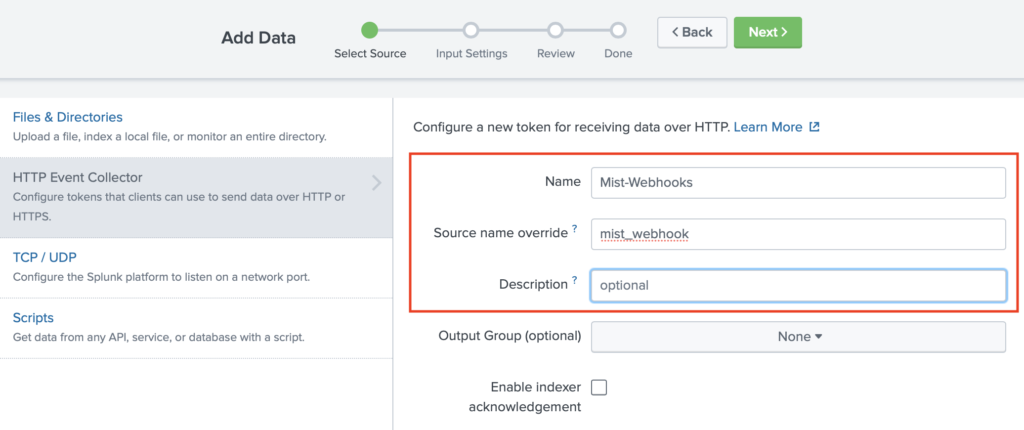Viewport: 1024px width, 430px height.
Task: Click the help mark next to Source name override
Action: tap(575, 231)
